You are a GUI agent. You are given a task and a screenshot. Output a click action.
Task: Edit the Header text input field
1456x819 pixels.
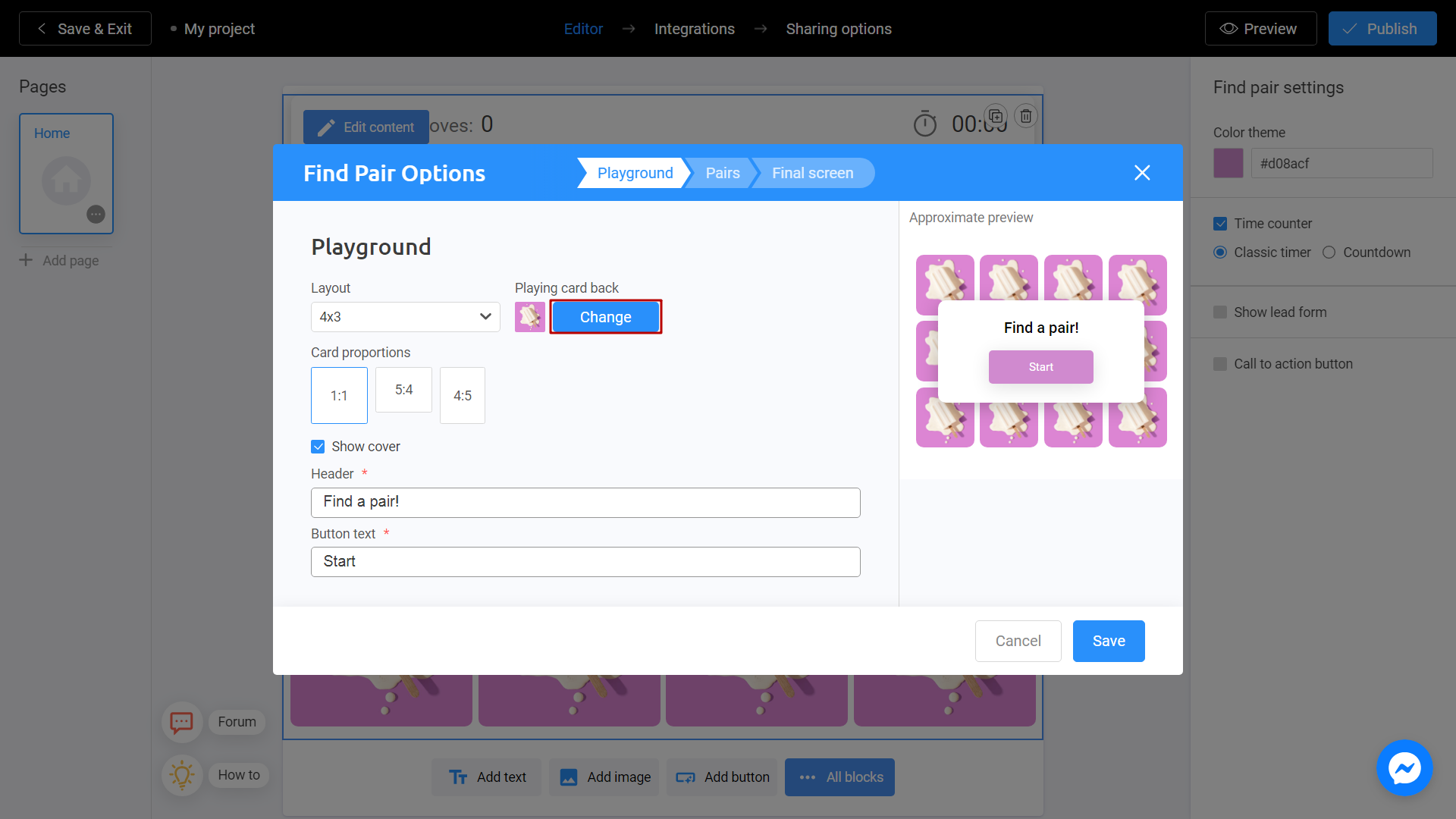click(586, 501)
